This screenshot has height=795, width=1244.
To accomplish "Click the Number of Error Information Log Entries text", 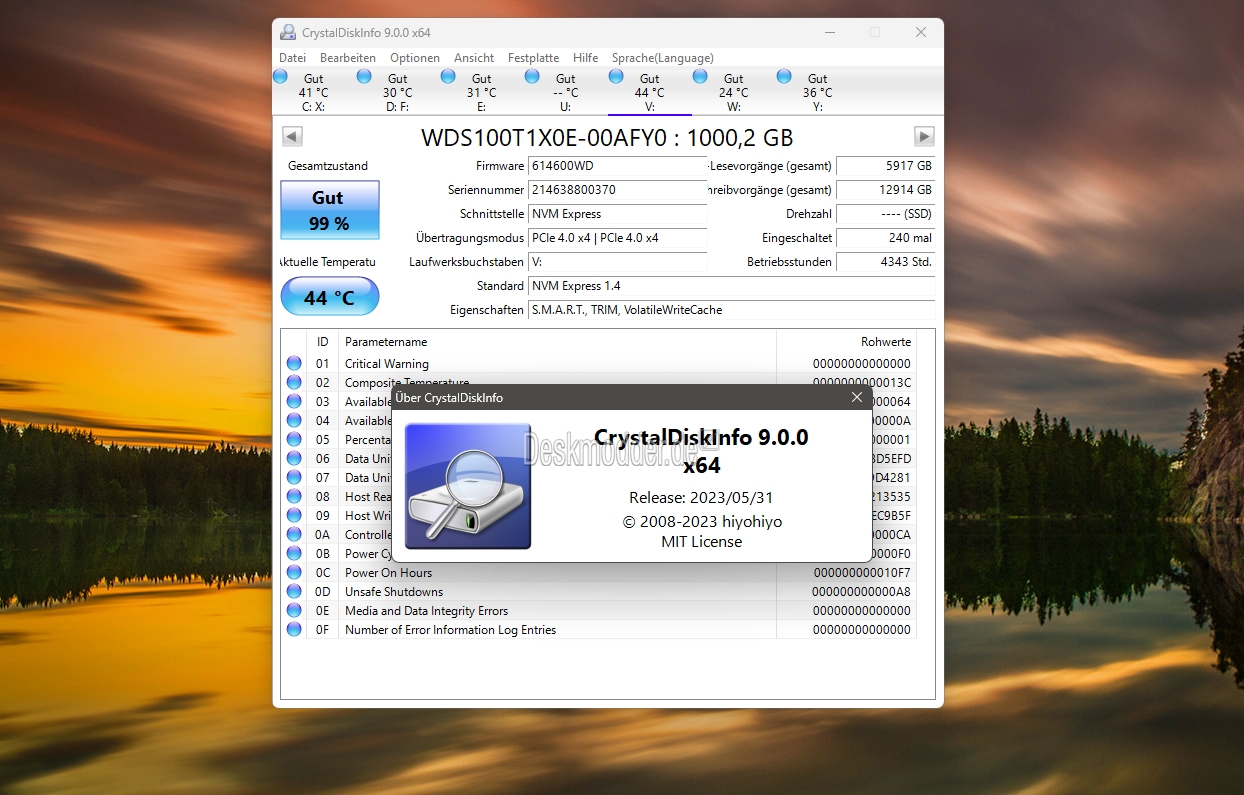I will [x=451, y=630].
